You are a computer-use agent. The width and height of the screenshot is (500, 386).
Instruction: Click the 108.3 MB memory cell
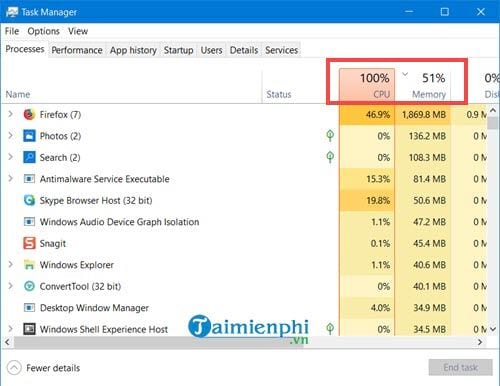tap(423, 157)
